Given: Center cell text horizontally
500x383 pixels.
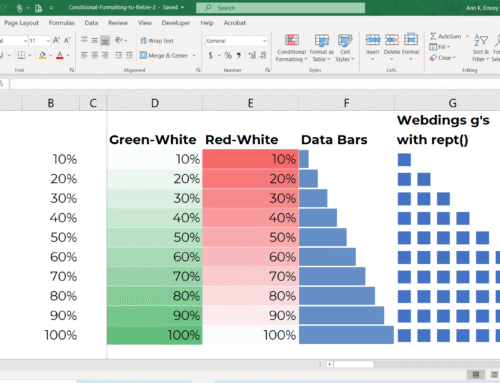Looking at the screenshot, I should tap(95, 55).
